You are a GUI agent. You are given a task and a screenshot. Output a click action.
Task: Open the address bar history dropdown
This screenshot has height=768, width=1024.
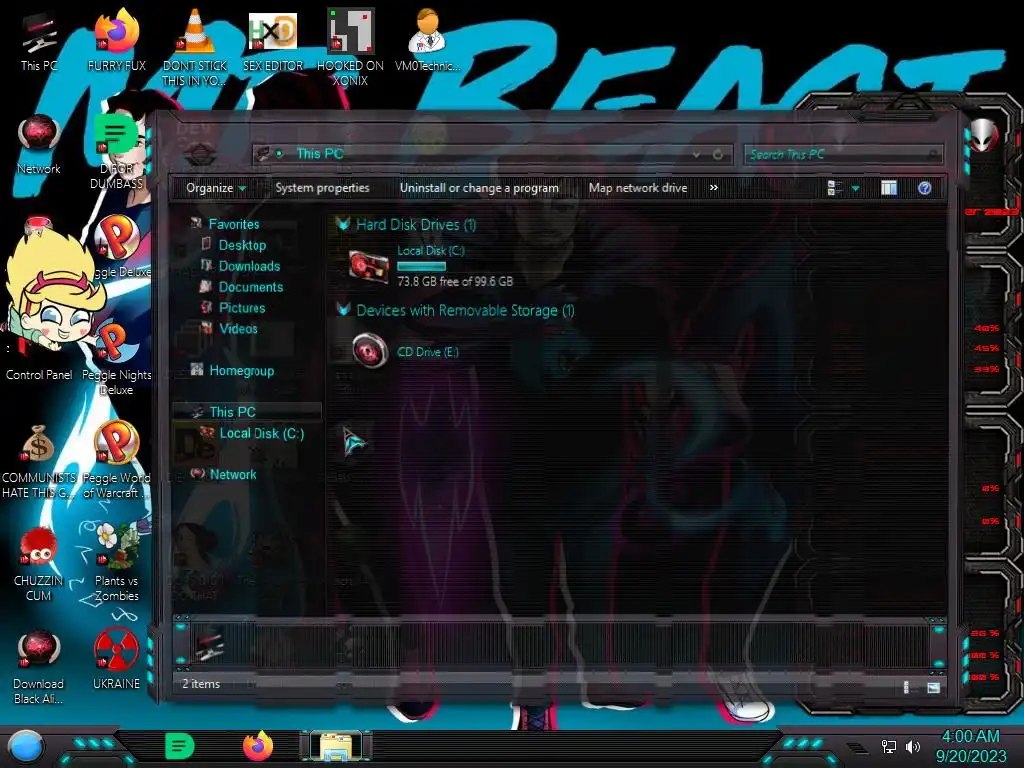click(x=697, y=154)
